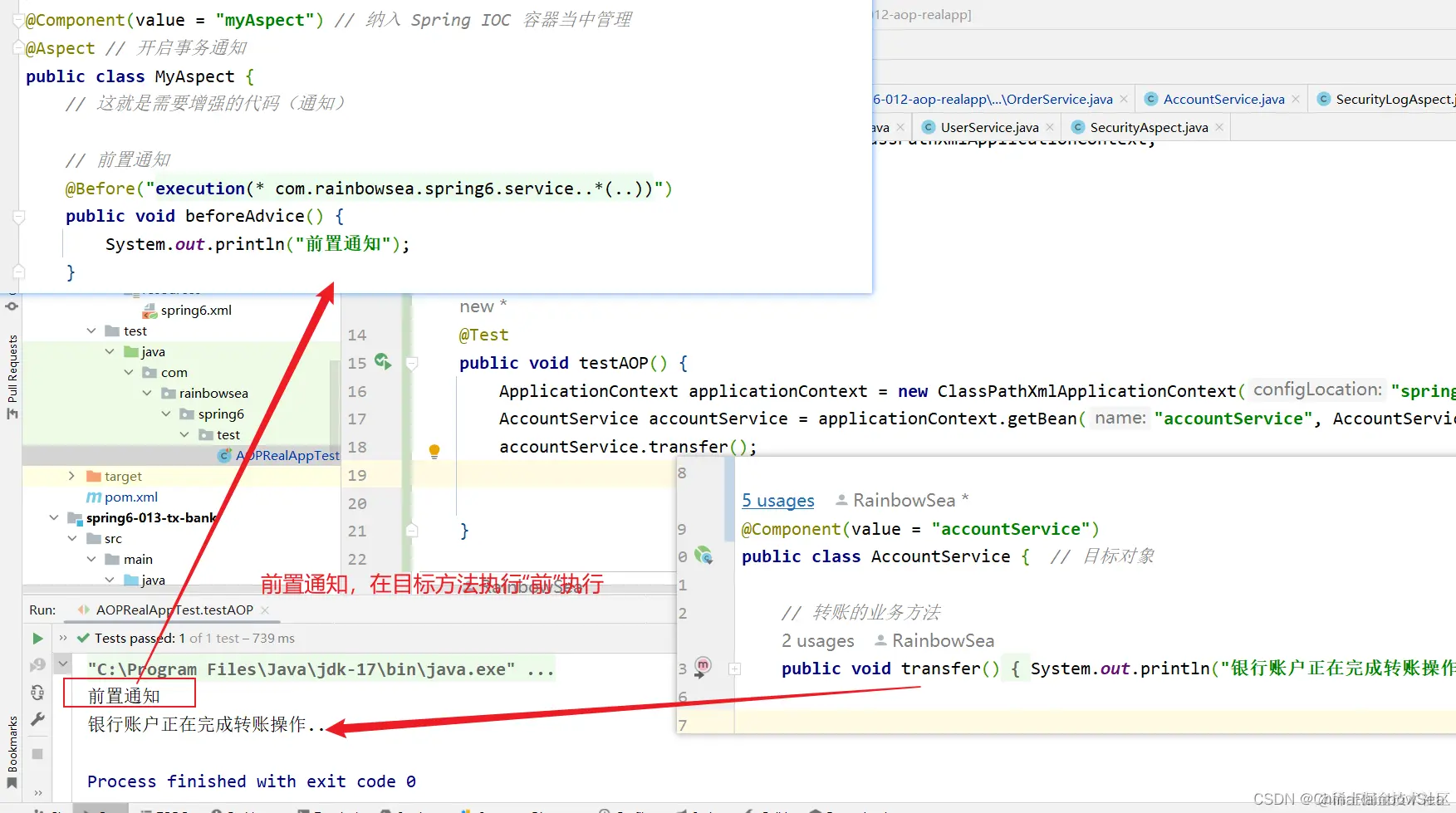Expand the folded transfer method body

click(734, 669)
